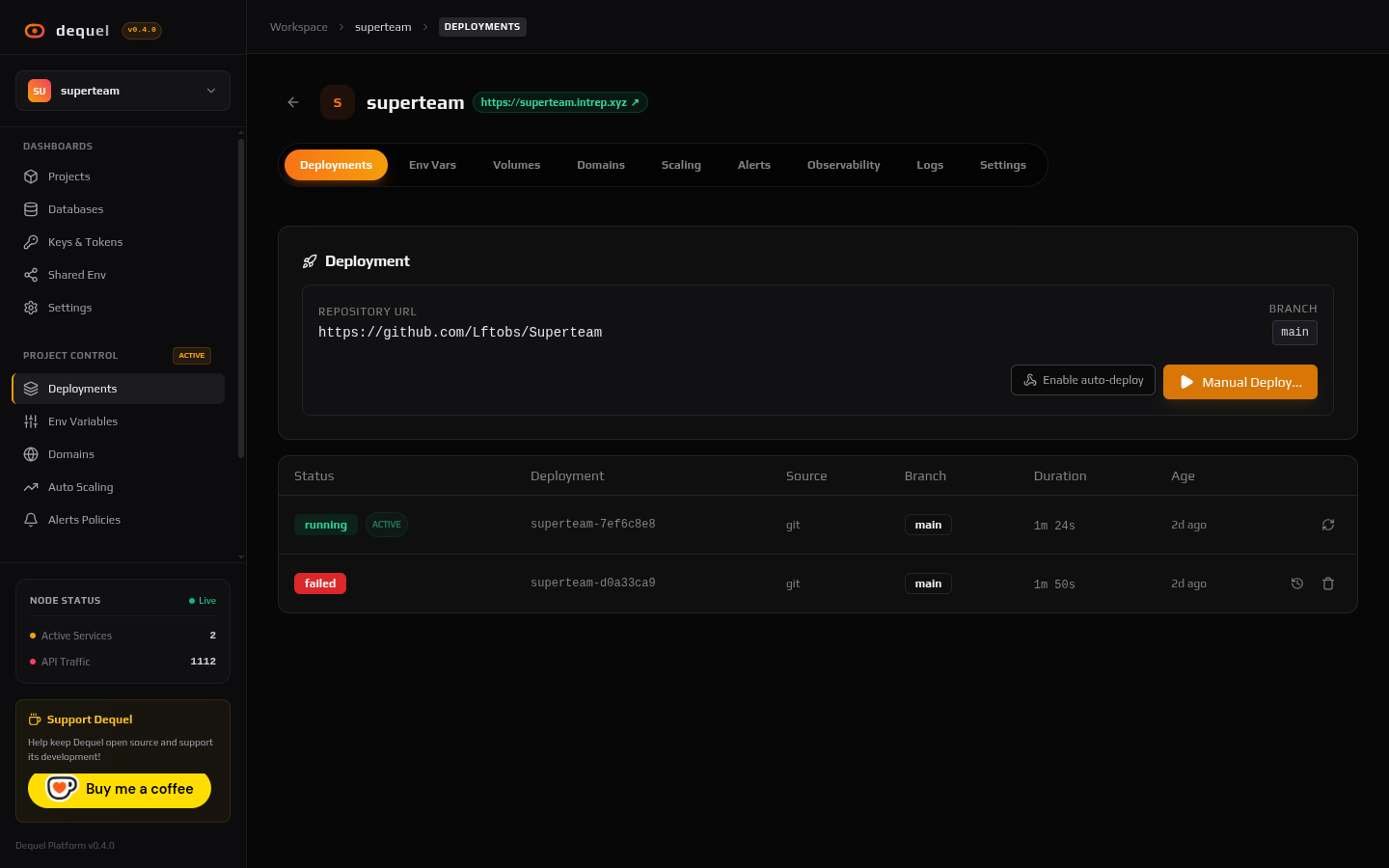
Task: Switch to the Observability tab
Action: pyautogui.click(x=844, y=165)
